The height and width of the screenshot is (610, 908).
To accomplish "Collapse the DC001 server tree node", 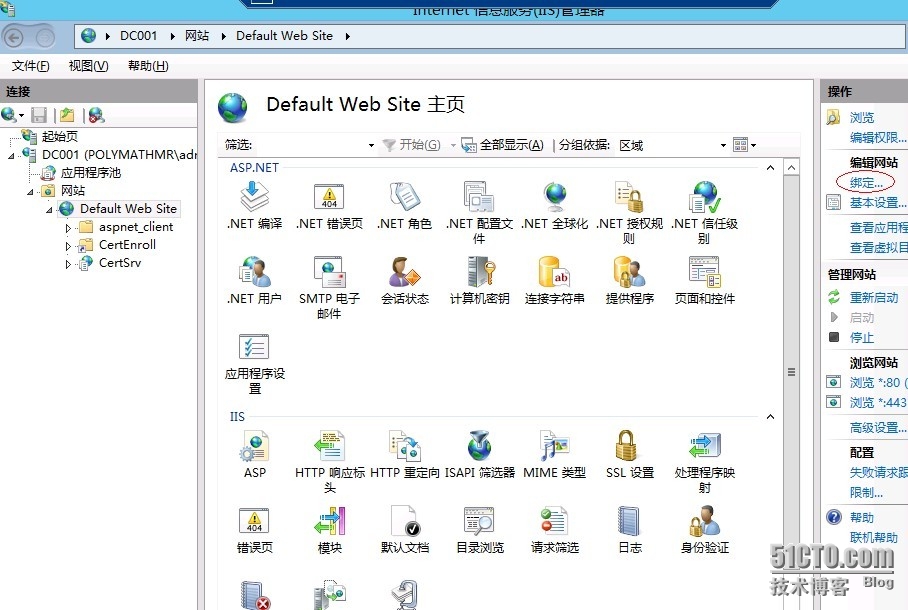I will (x=11, y=156).
